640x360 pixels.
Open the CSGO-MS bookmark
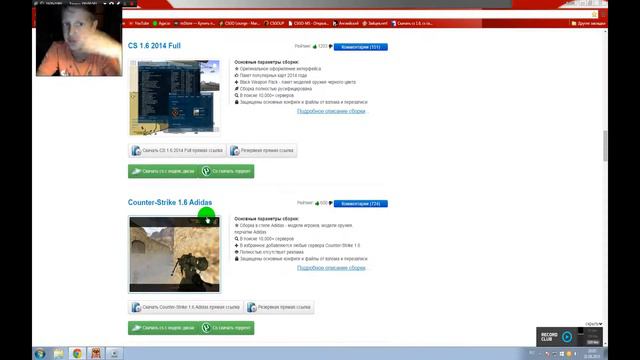coord(308,23)
